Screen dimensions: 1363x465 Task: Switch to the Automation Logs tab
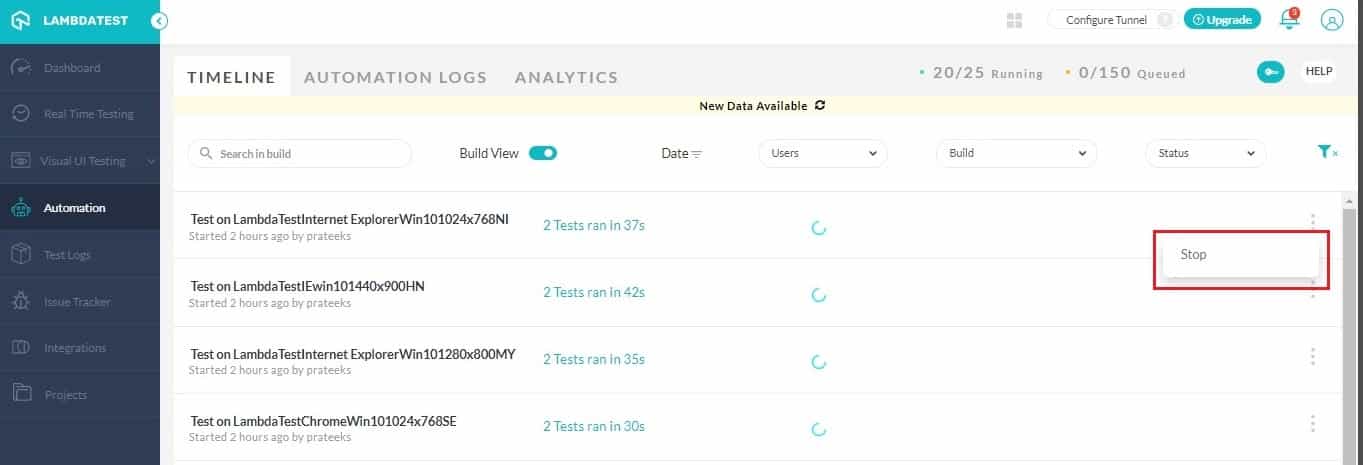coord(395,77)
